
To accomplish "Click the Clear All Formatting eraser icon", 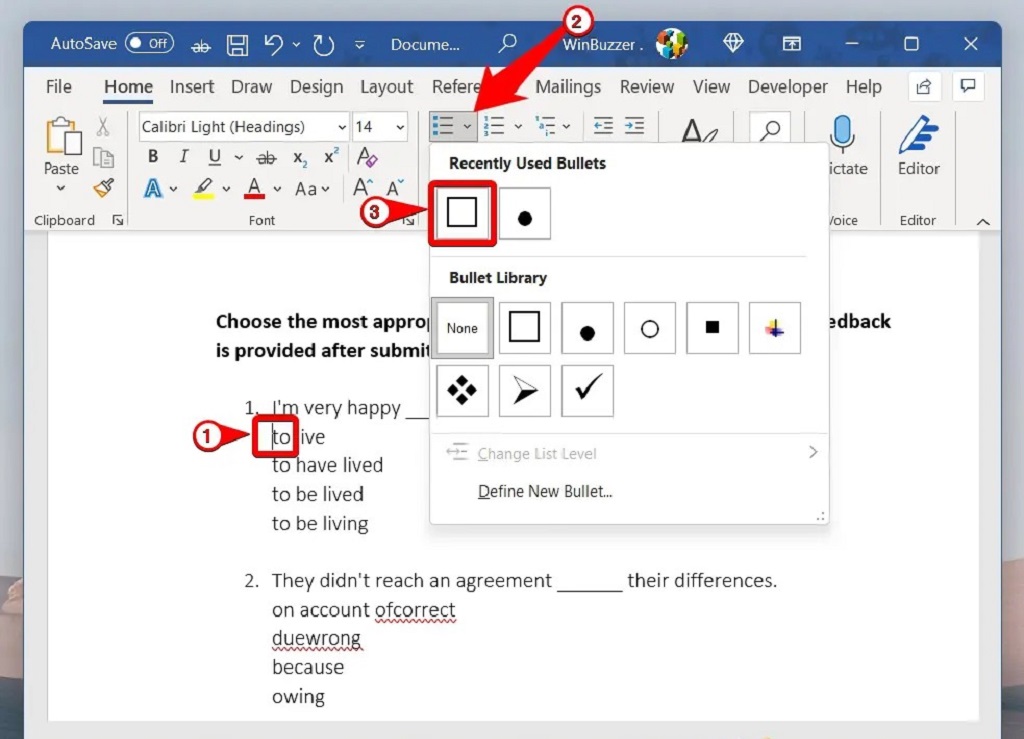I will tap(367, 157).
